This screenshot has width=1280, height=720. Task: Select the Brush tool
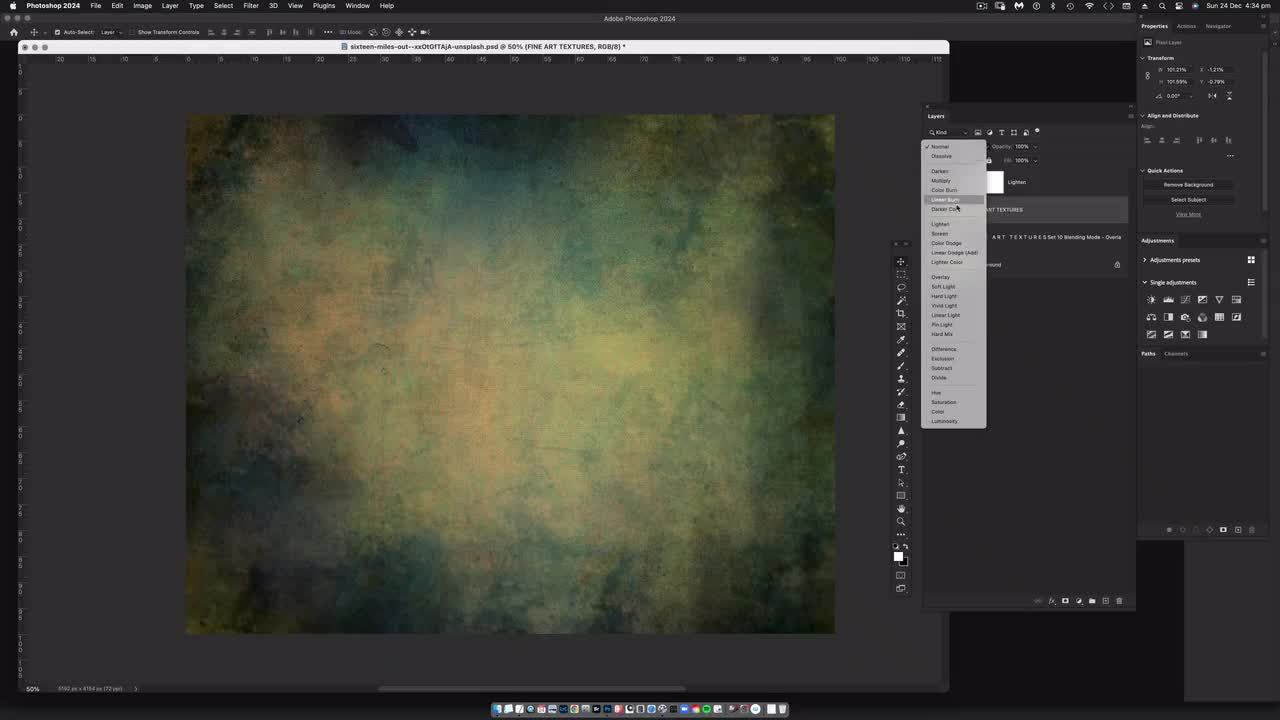coord(901,365)
